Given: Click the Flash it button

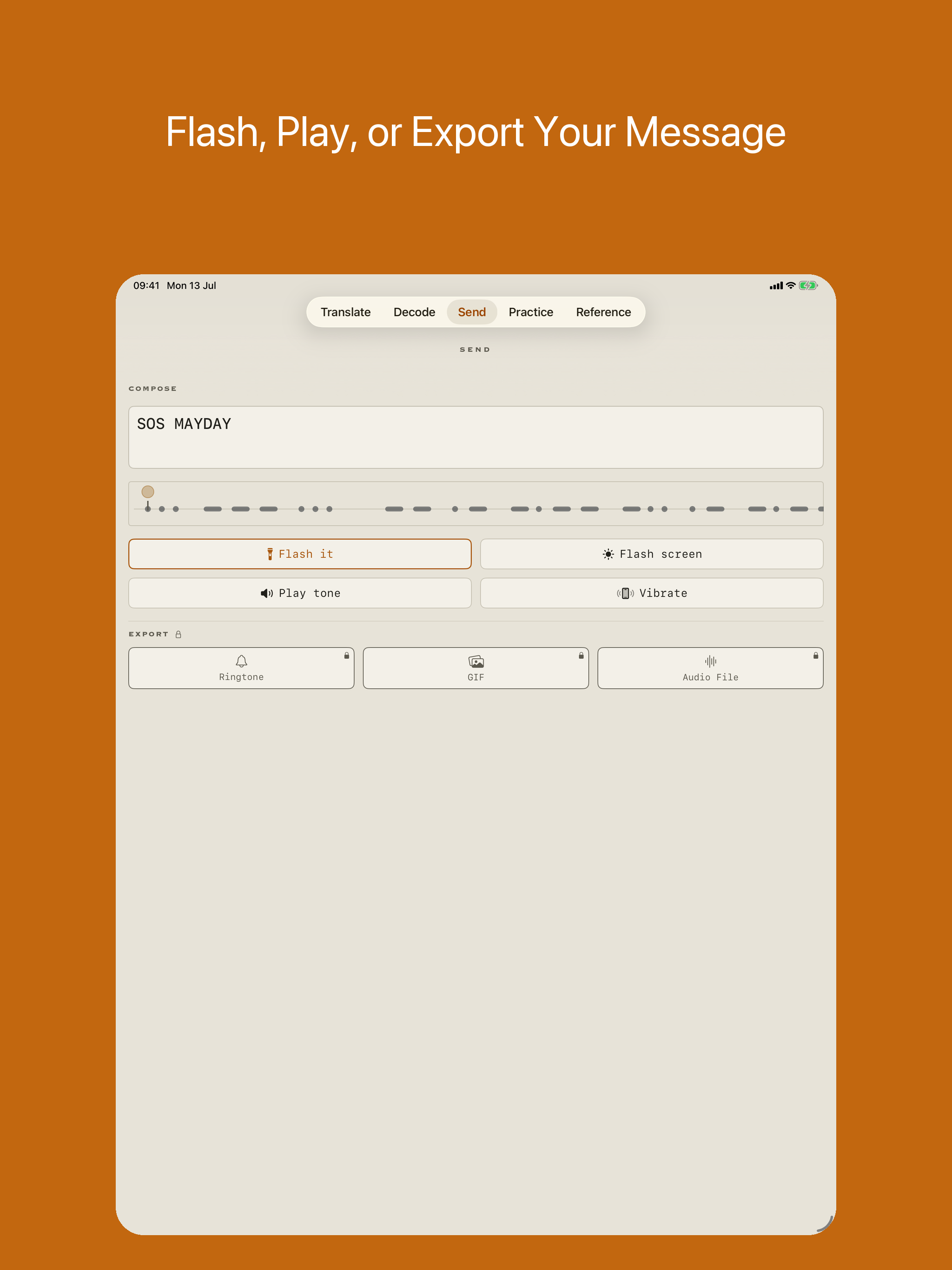Looking at the screenshot, I should point(300,554).
